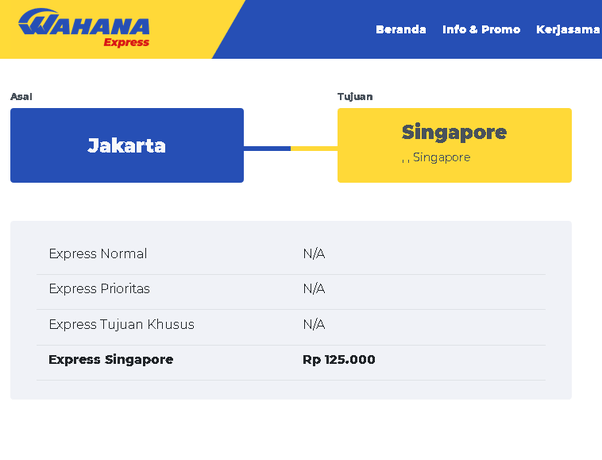Viewport: 602px width, 460px height.
Task: Click the blue-yellow route connector line
Action: point(291,149)
